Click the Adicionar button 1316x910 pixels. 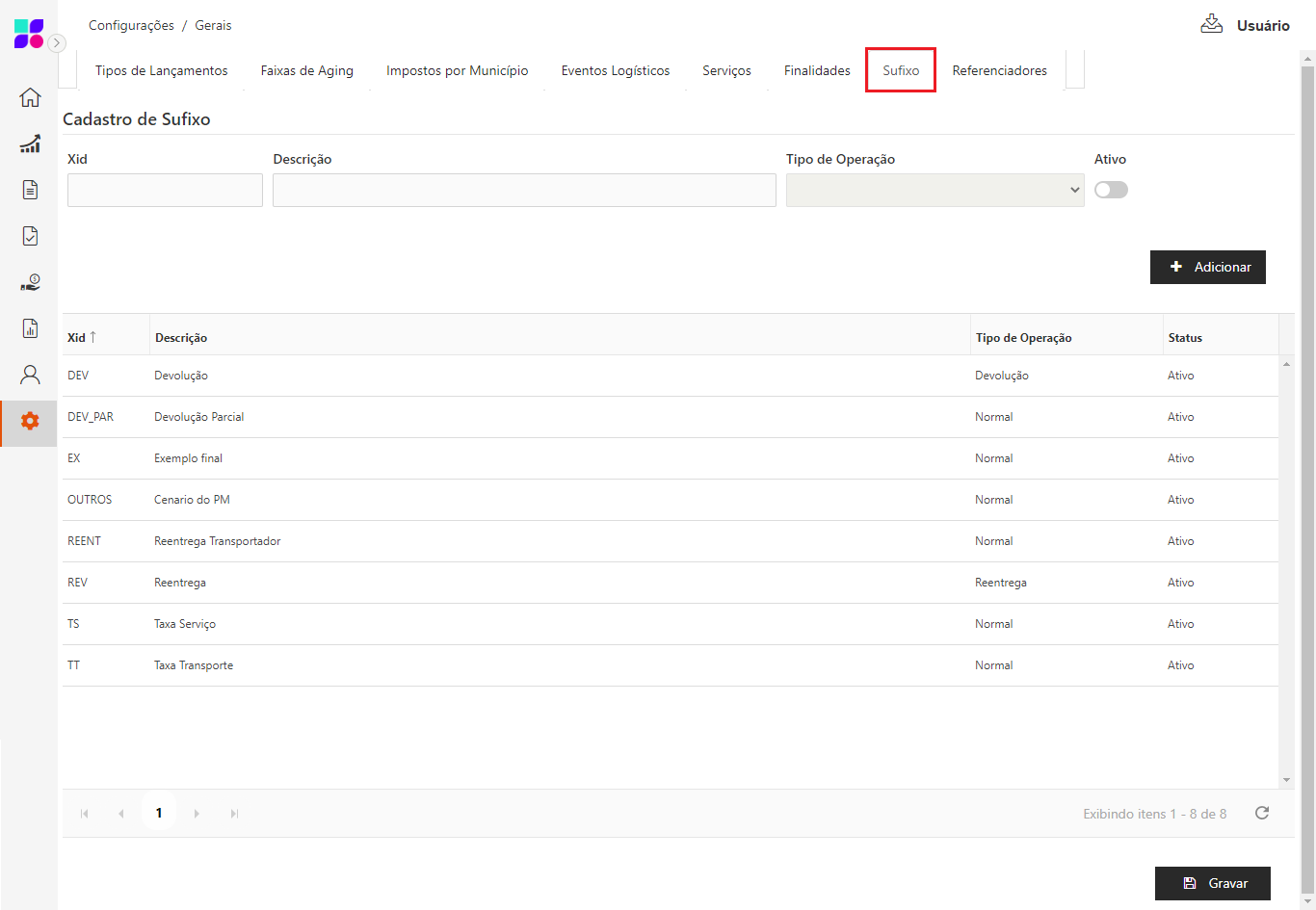click(x=1207, y=267)
